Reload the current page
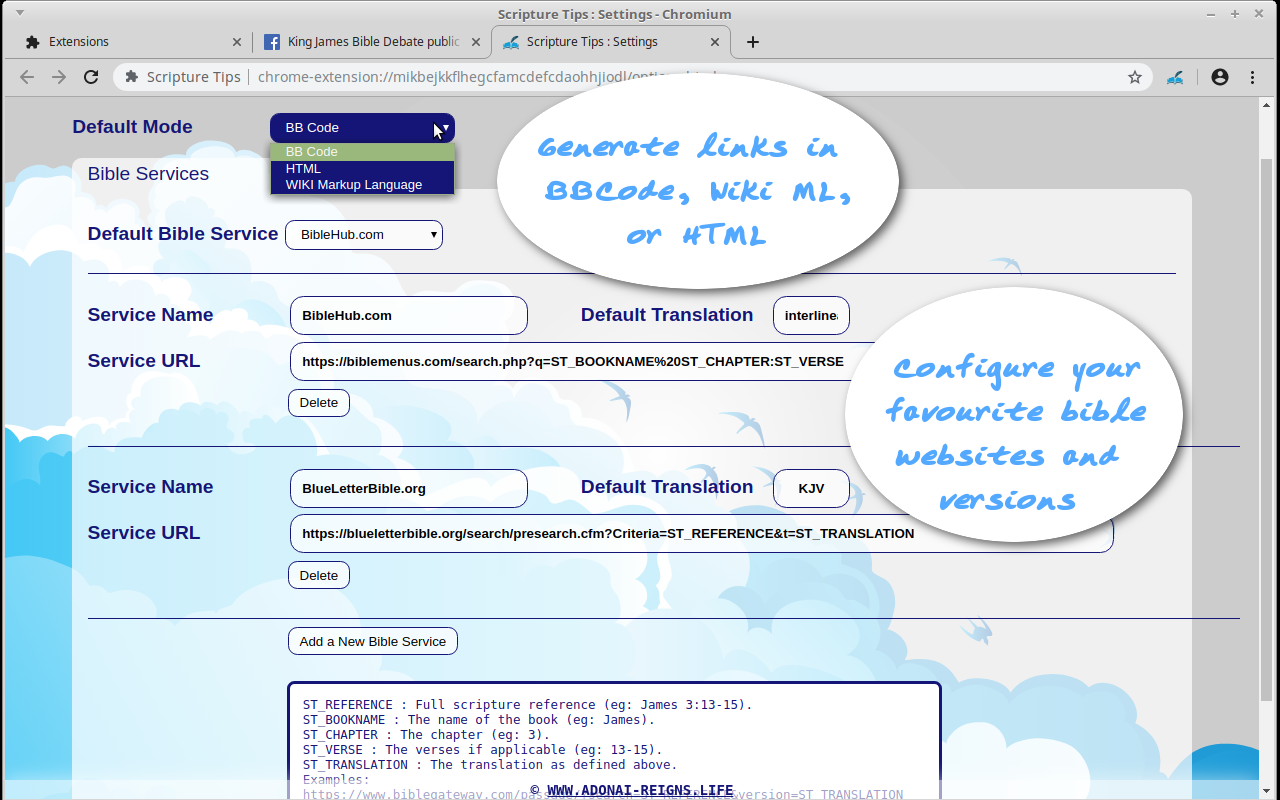The height and width of the screenshot is (800, 1280). coord(91,77)
